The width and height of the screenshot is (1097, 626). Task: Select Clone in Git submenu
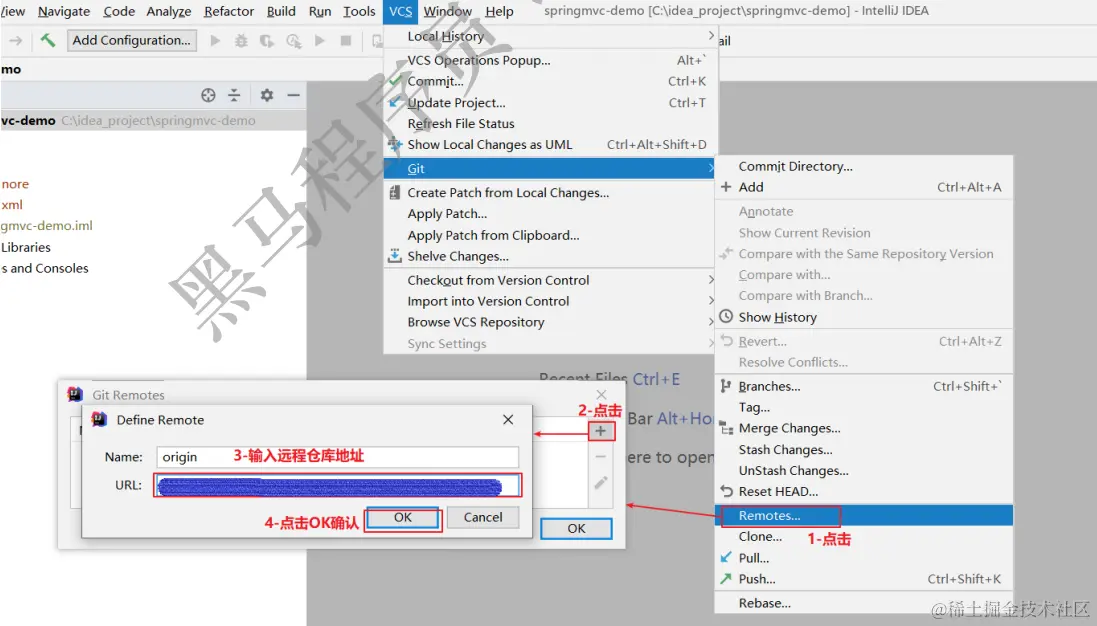(x=864, y=537)
